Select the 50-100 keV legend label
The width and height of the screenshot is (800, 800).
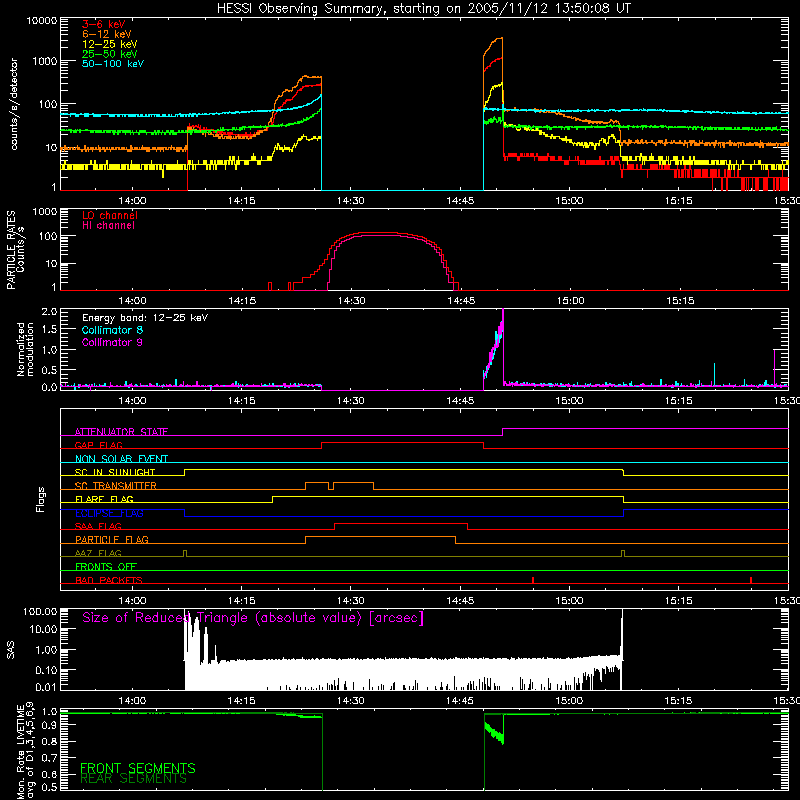click(x=113, y=64)
